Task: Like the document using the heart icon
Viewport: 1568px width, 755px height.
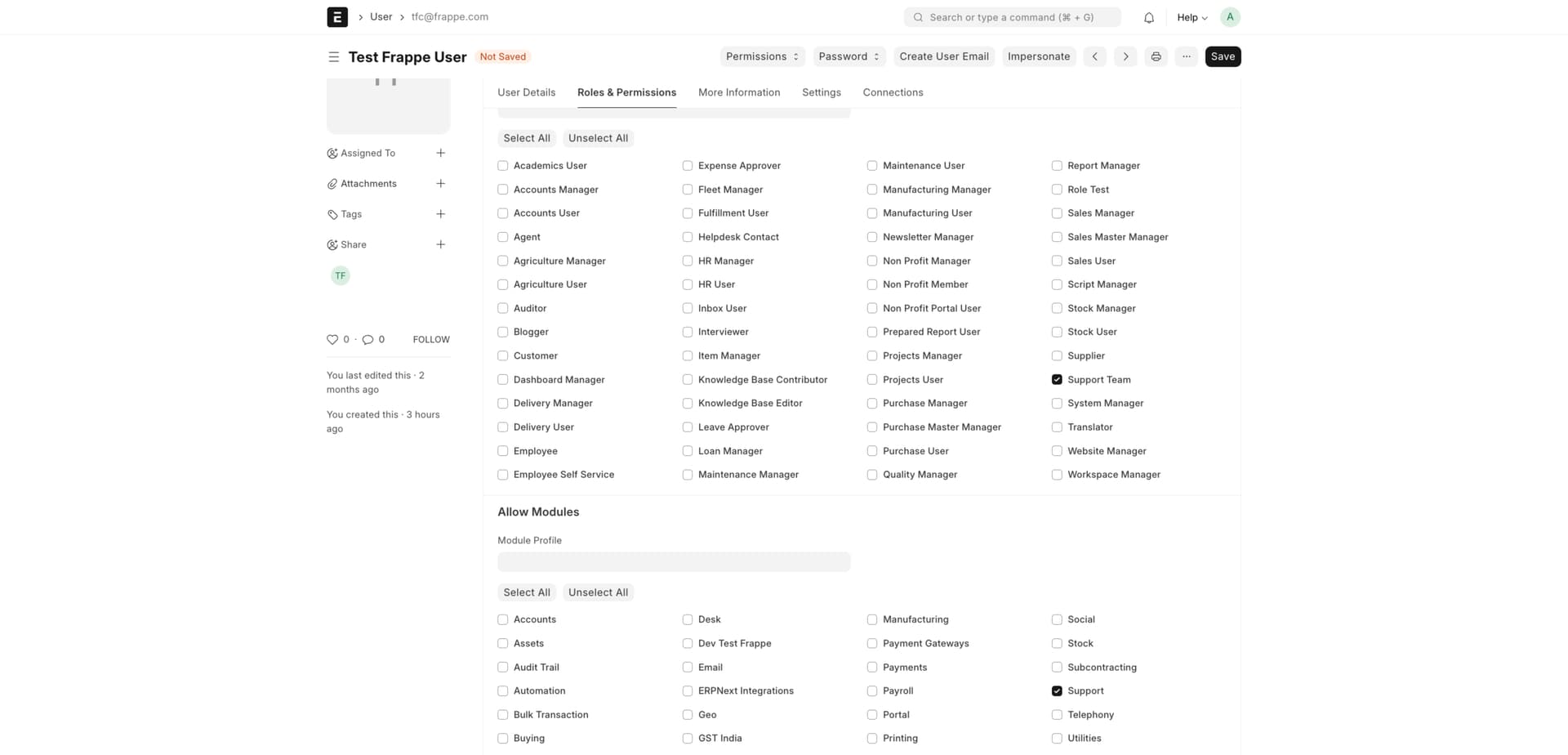Action: (332, 339)
